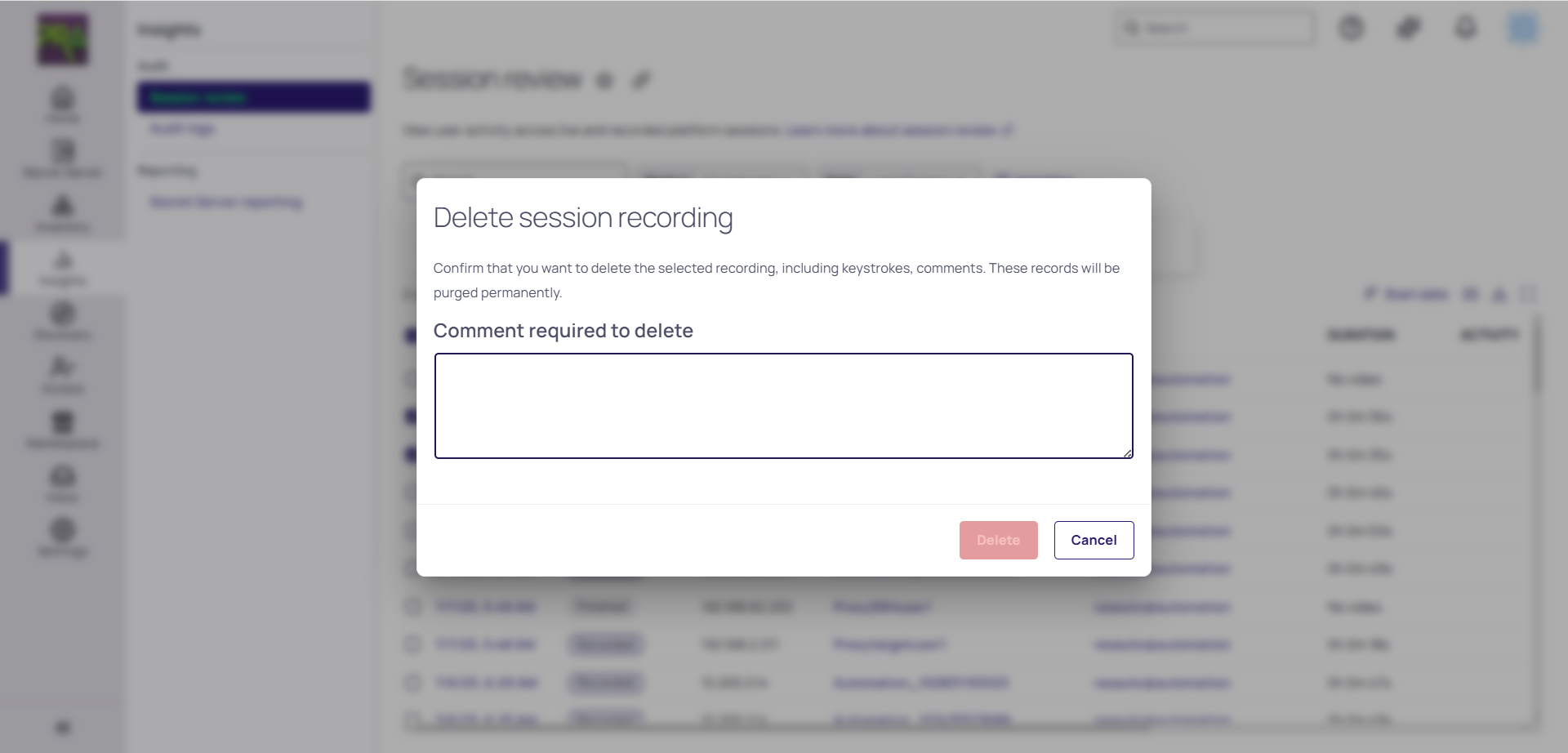Open the Marketplace sidebar icon
This screenshot has width=1568, height=753.
pos(63,429)
